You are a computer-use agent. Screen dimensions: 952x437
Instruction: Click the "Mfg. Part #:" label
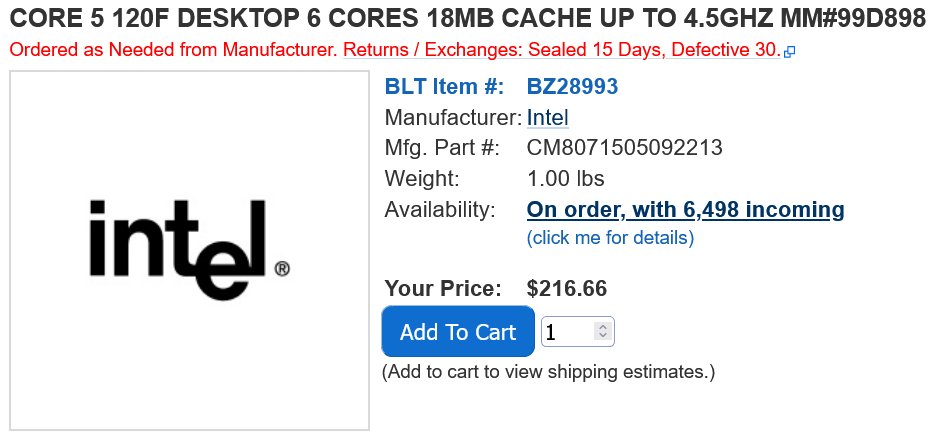pyautogui.click(x=442, y=148)
